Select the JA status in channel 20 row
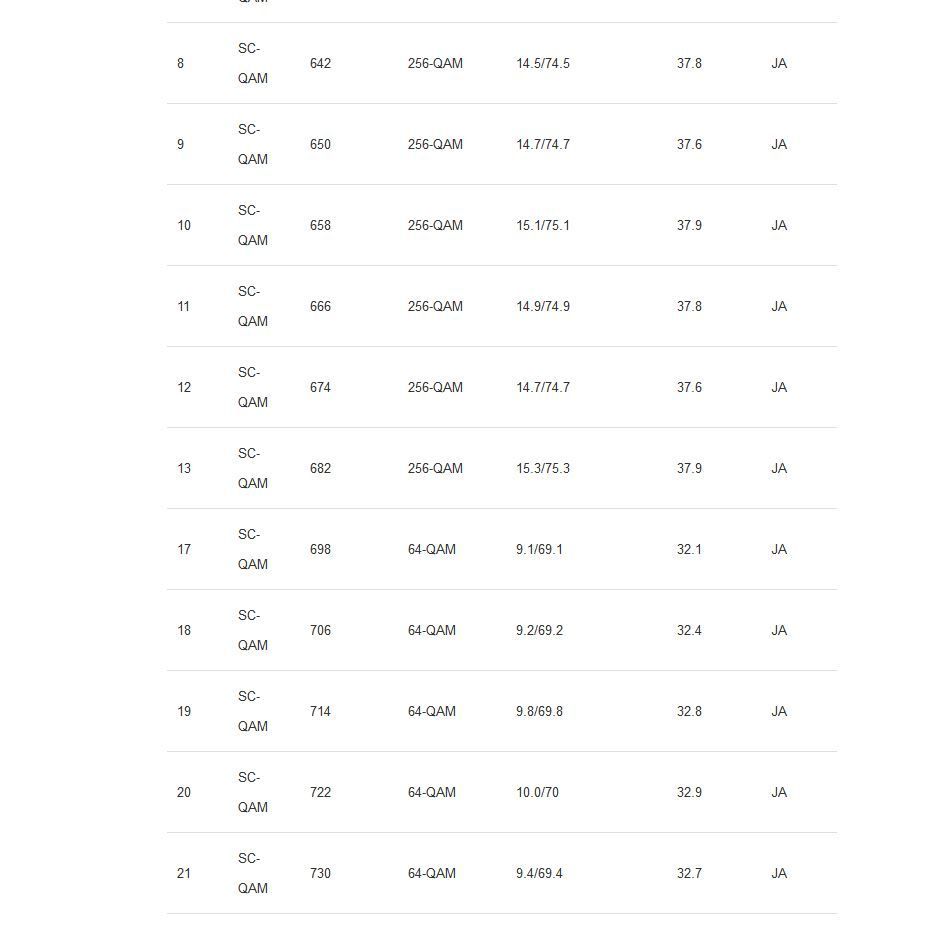The image size is (925, 925). point(779,793)
